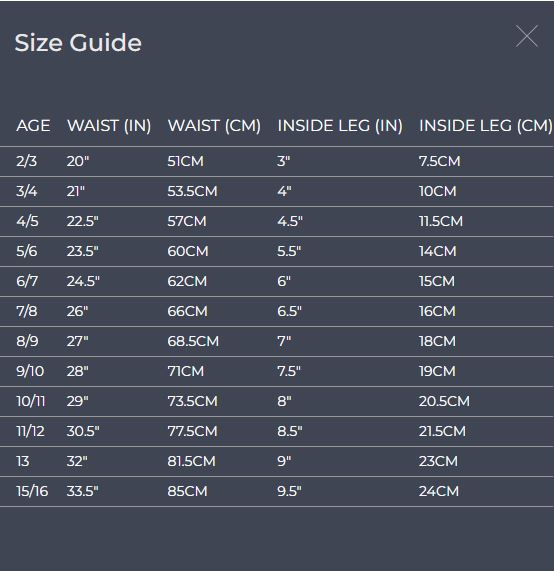Click the 81.5CM waist cell
This screenshot has width=554, height=571.
(192, 461)
